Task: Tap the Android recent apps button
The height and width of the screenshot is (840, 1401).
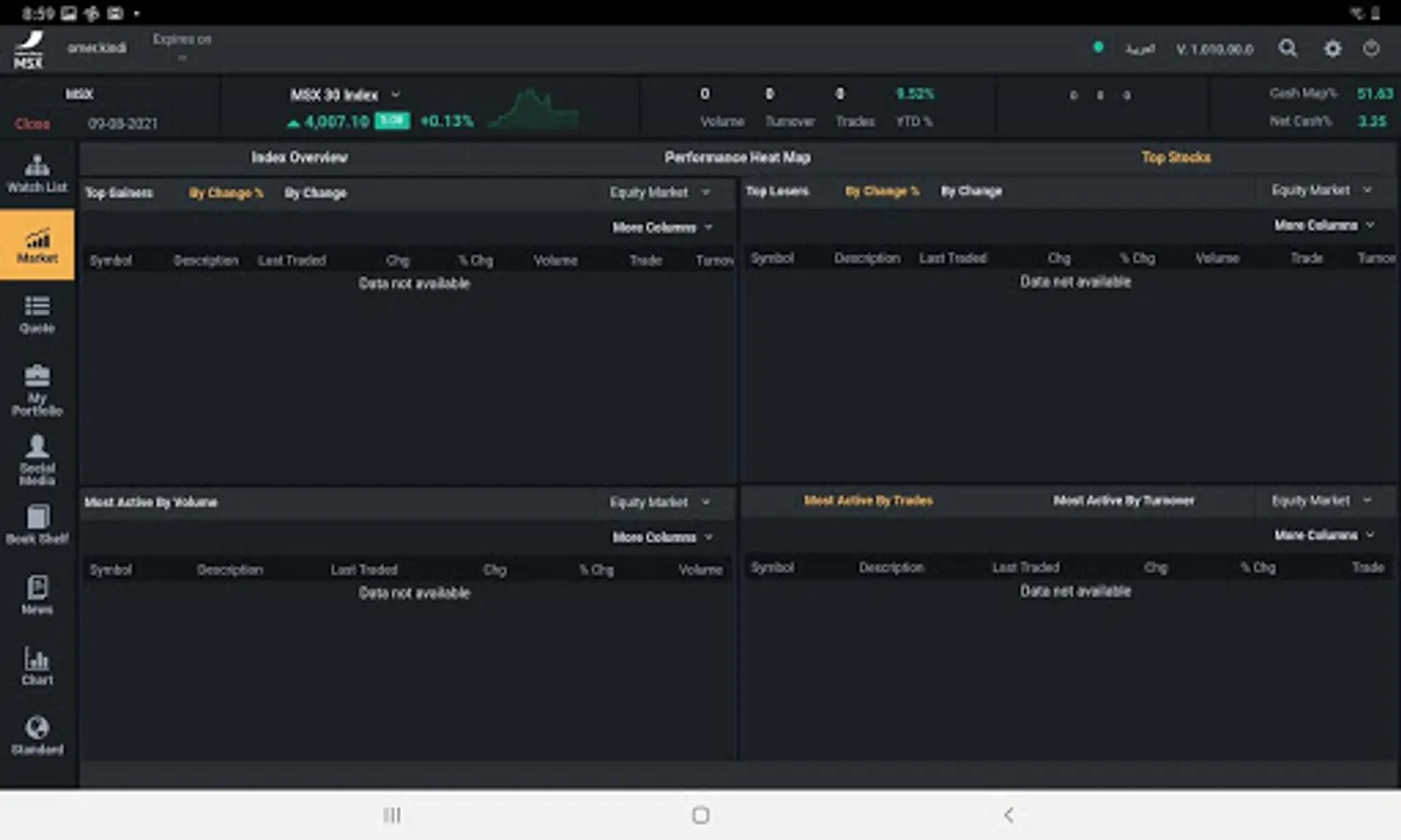Action: point(392,815)
